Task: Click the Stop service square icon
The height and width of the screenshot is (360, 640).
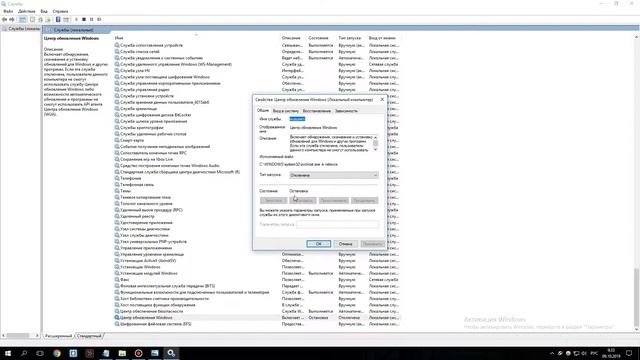Action: point(84,19)
